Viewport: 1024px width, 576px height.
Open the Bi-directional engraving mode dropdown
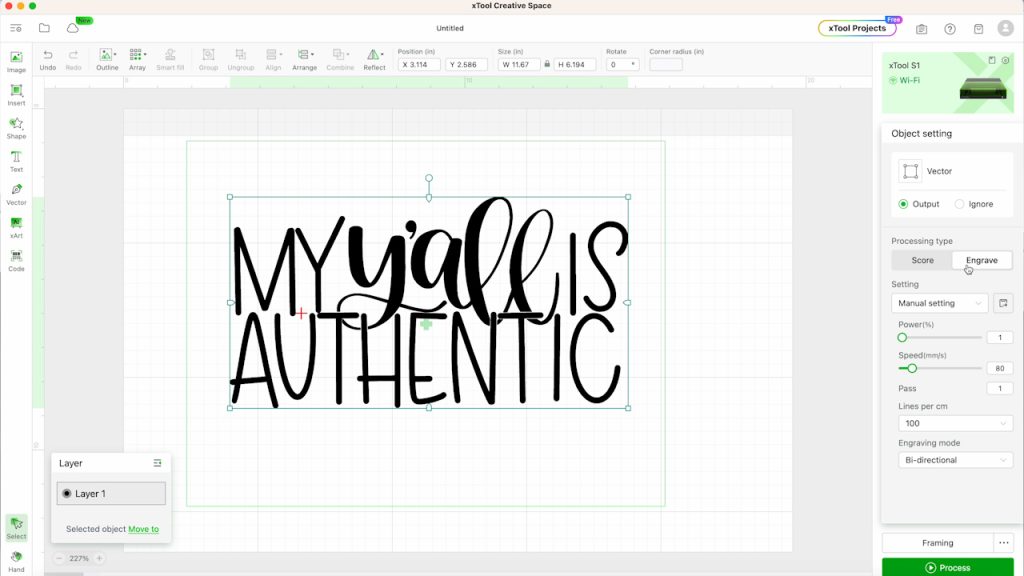click(956, 460)
